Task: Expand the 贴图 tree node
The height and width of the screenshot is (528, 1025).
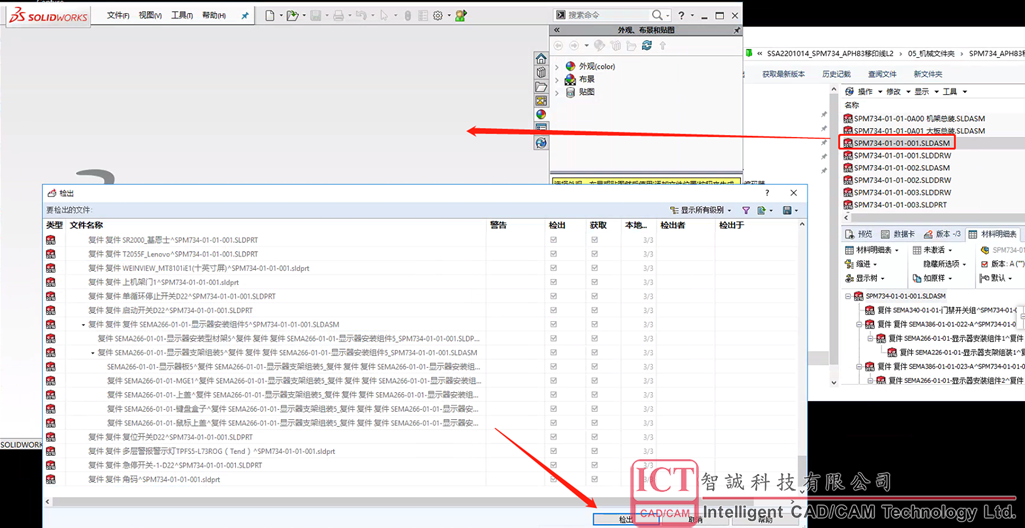Action: coord(557,93)
